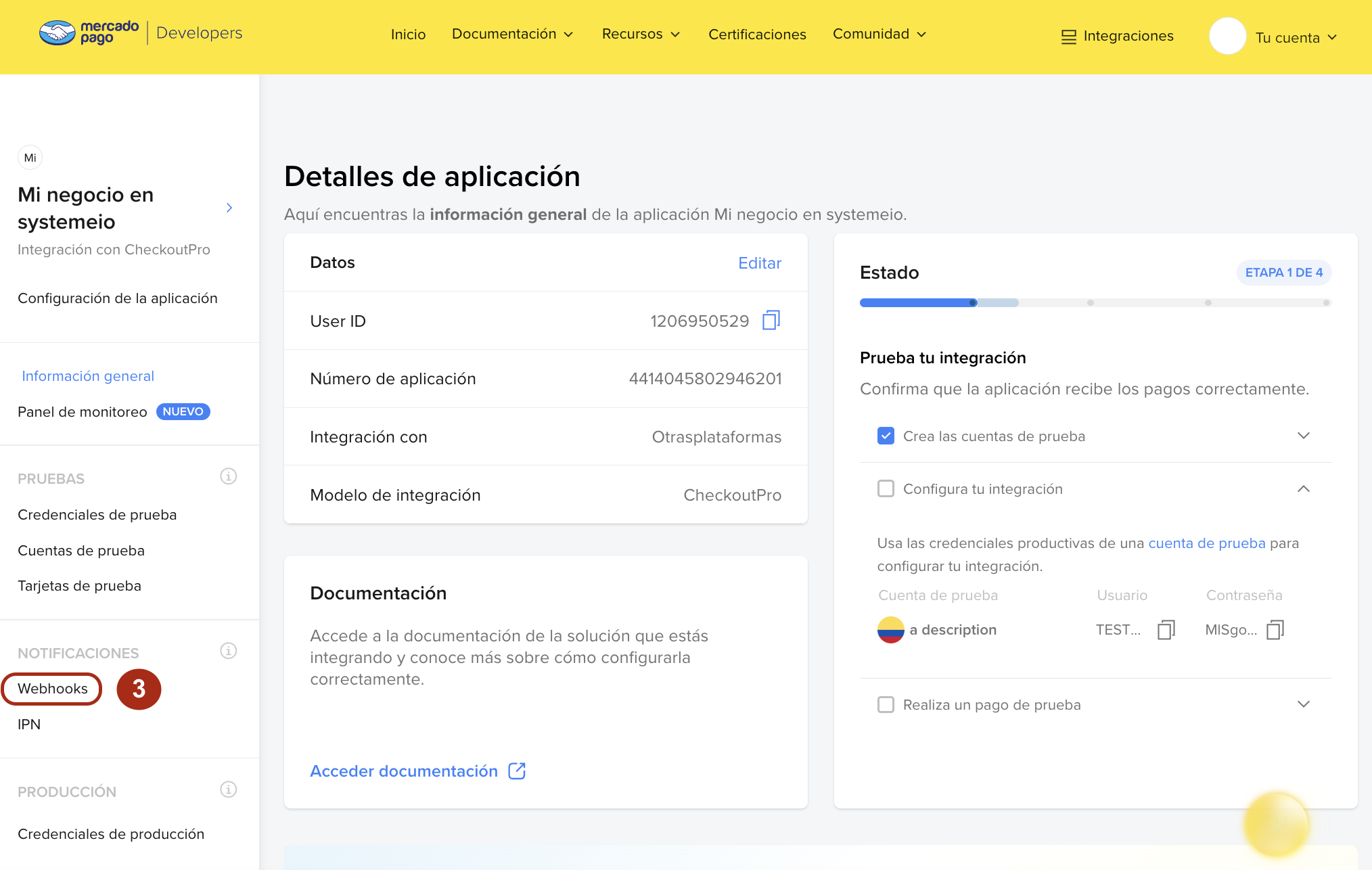The height and width of the screenshot is (870, 1372).
Task: Copy the test account Contraseña value
Action: point(1275,630)
